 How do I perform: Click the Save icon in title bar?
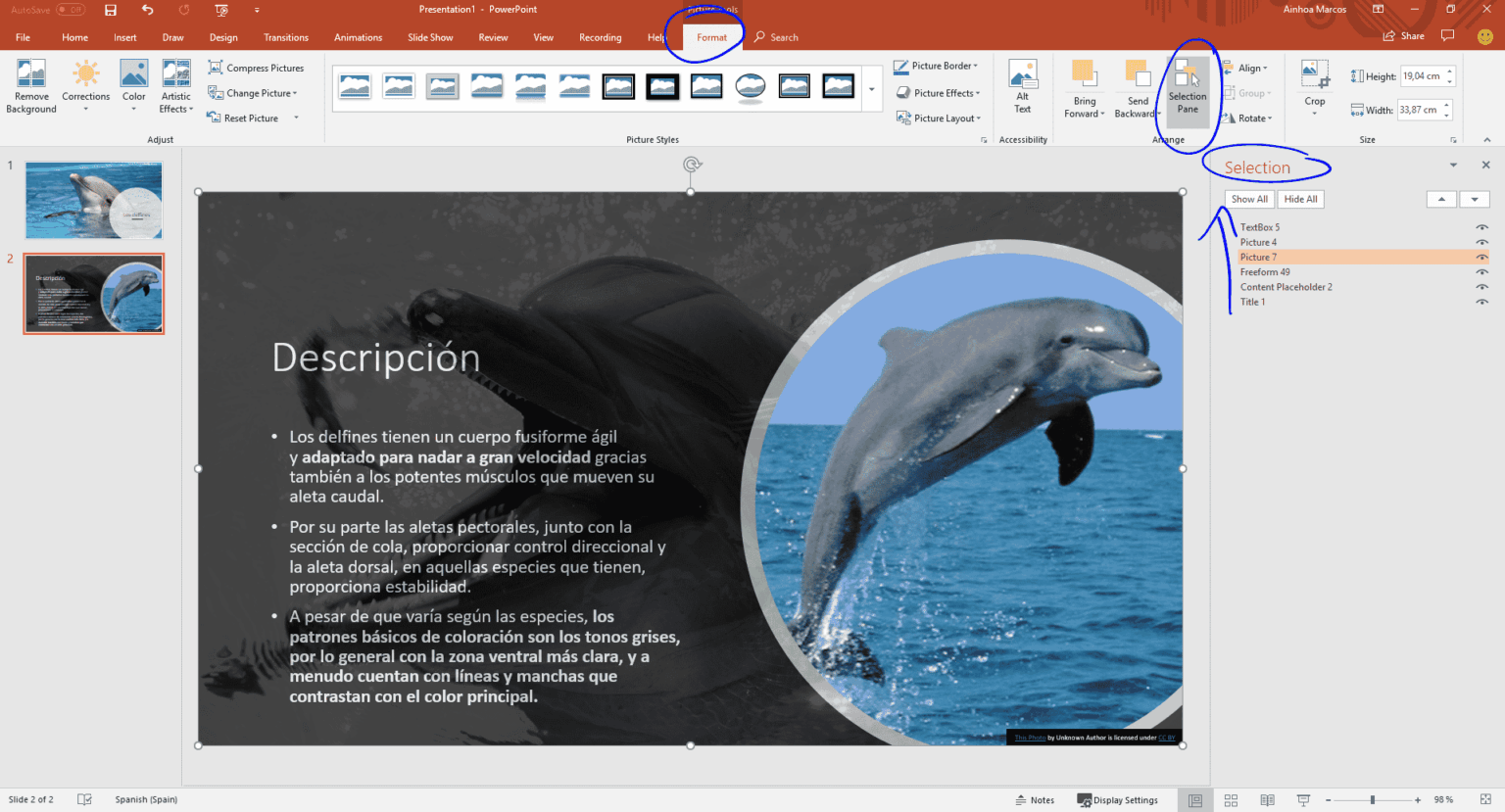111,10
